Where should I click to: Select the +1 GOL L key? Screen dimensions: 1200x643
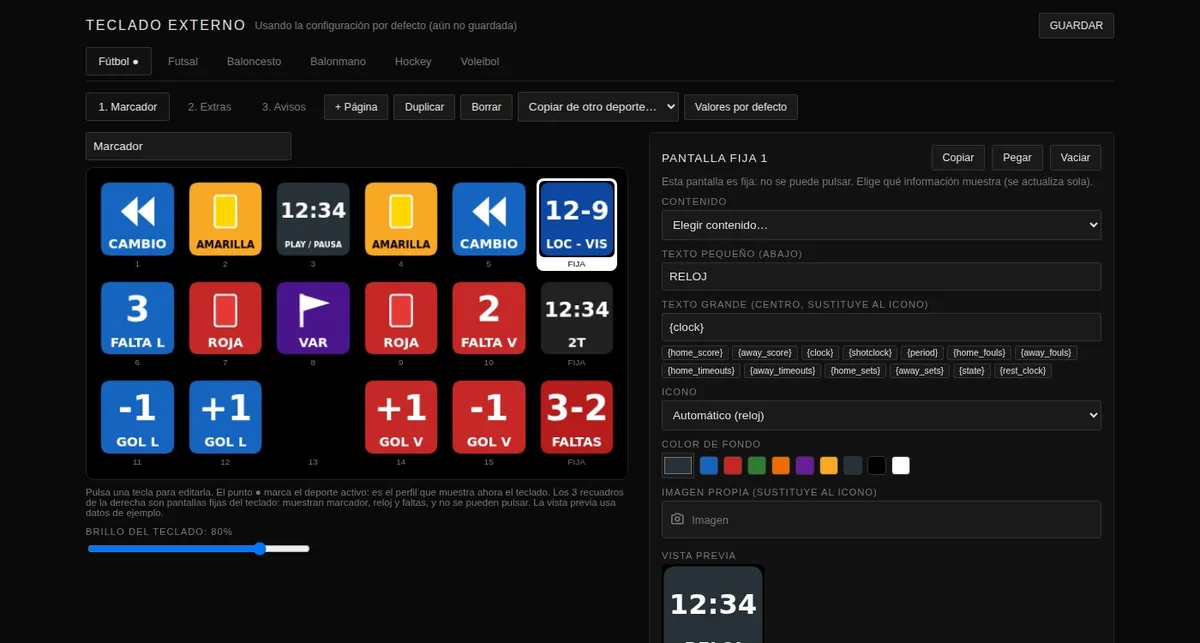[x=225, y=417]
